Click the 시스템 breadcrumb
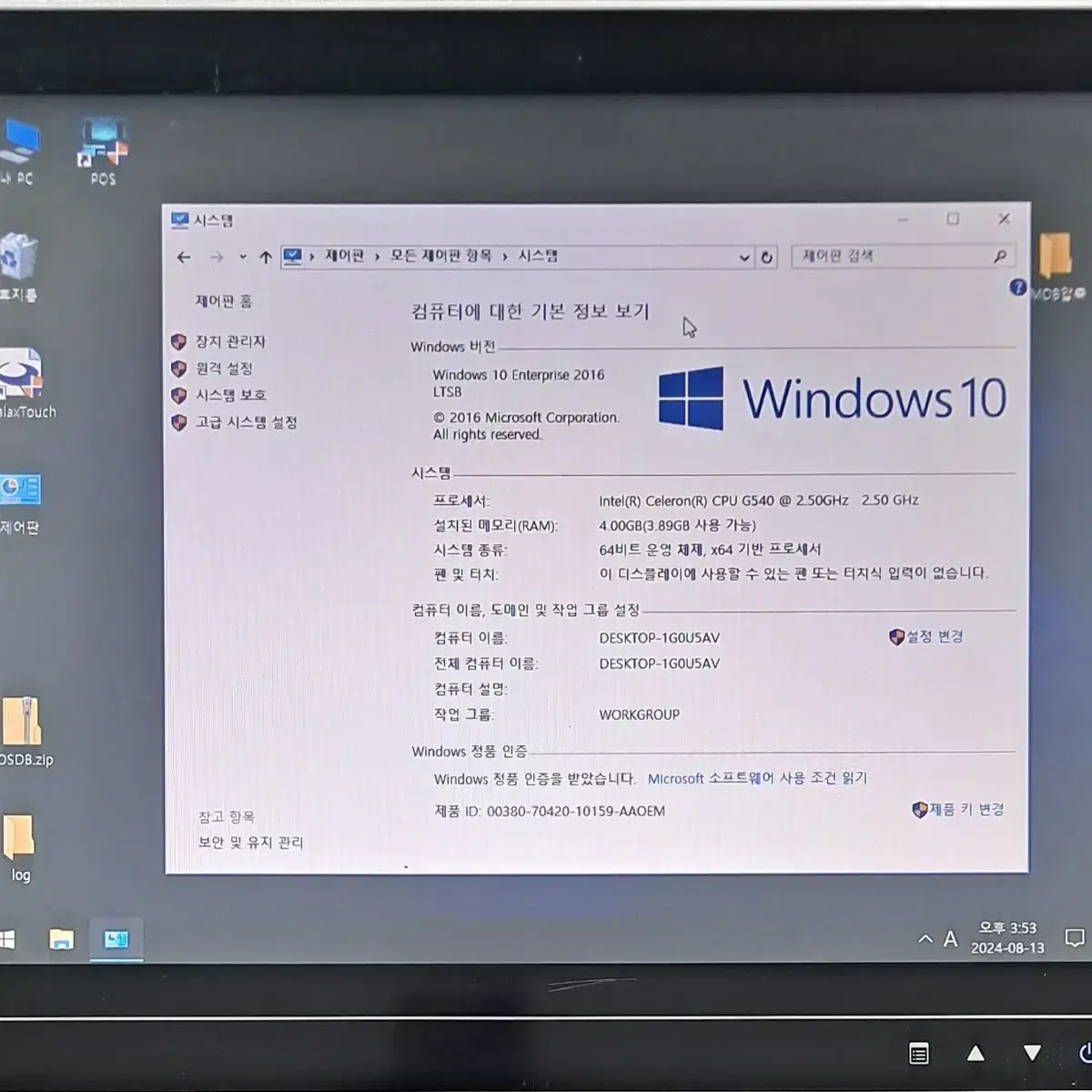Screen dimensions: 1092x1092 (538, 256)
